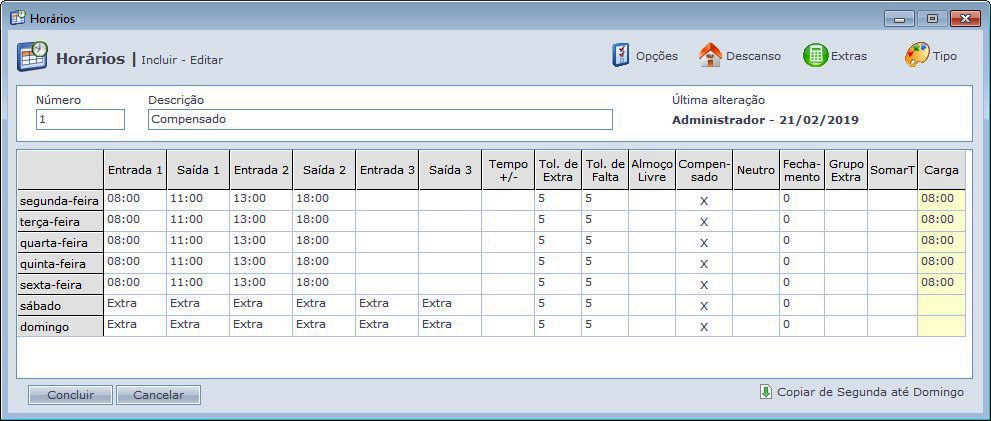Toggle Compensado mark for sábado row

pos(704,306)
